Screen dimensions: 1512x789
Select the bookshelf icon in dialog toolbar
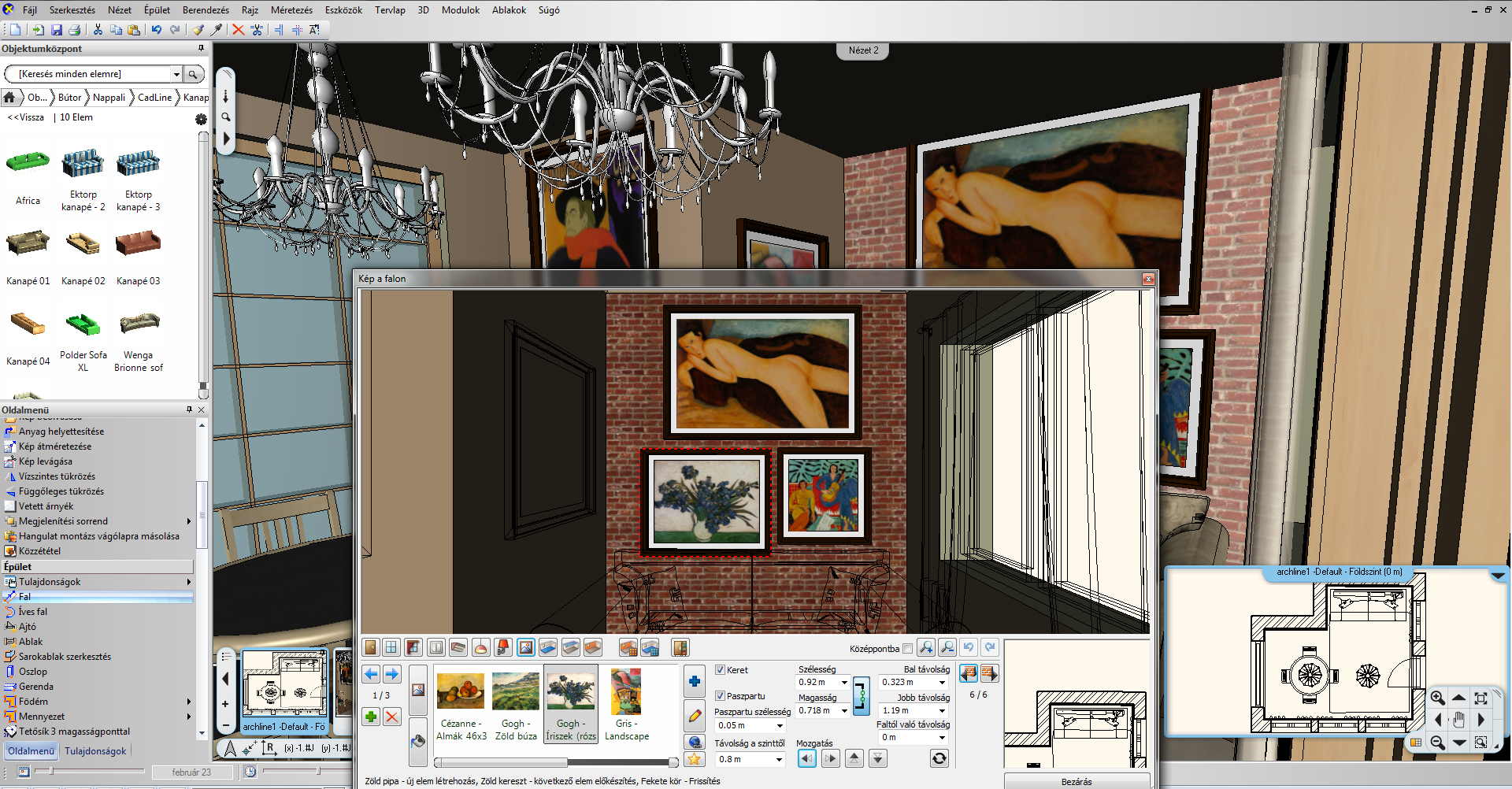[x=680, y=647]
